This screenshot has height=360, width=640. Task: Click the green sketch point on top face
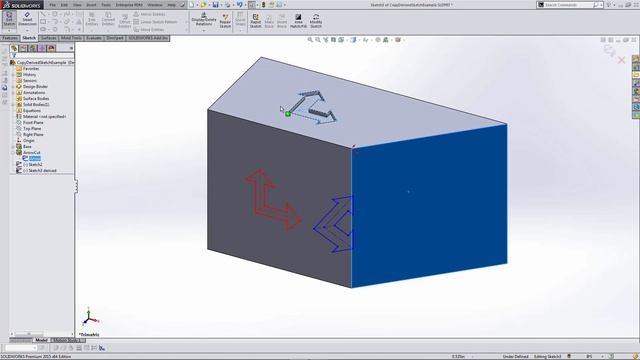(288, 114)
